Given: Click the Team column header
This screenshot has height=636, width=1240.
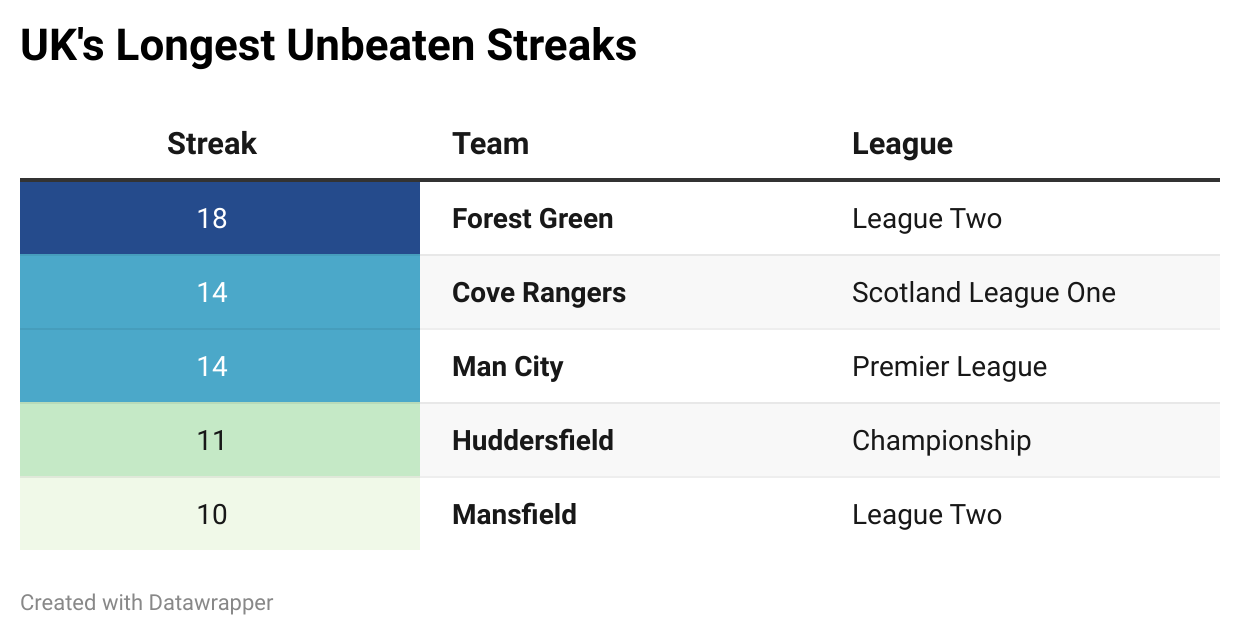Looking at the screenshot, I should (490, 144).
